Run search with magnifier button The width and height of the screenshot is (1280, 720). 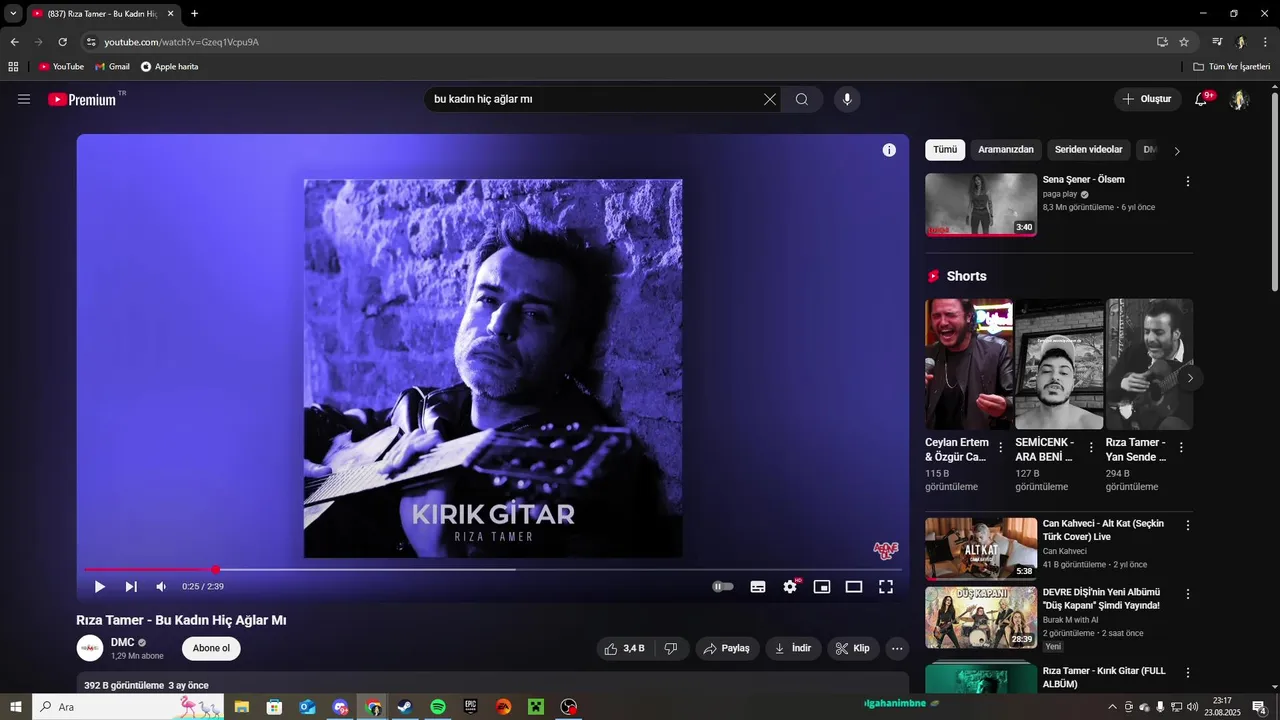(802, 99)
